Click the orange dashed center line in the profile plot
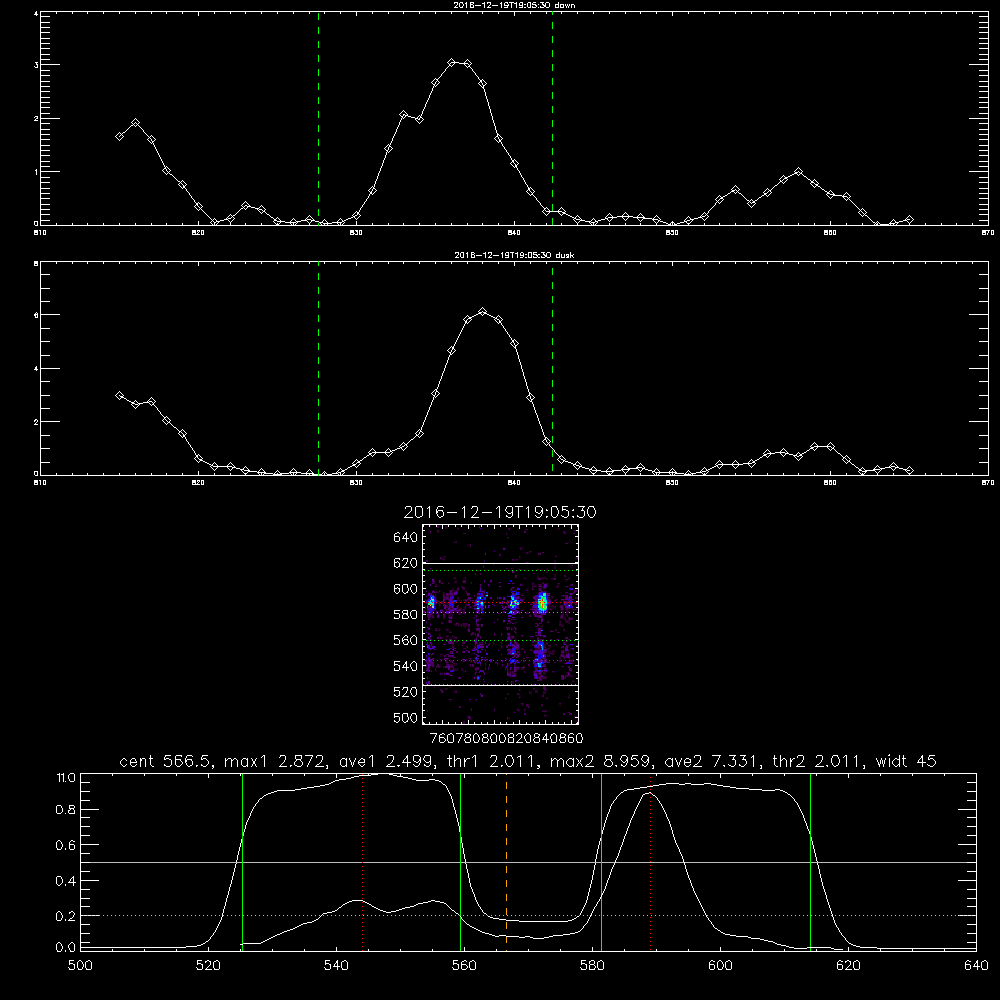 506,861
